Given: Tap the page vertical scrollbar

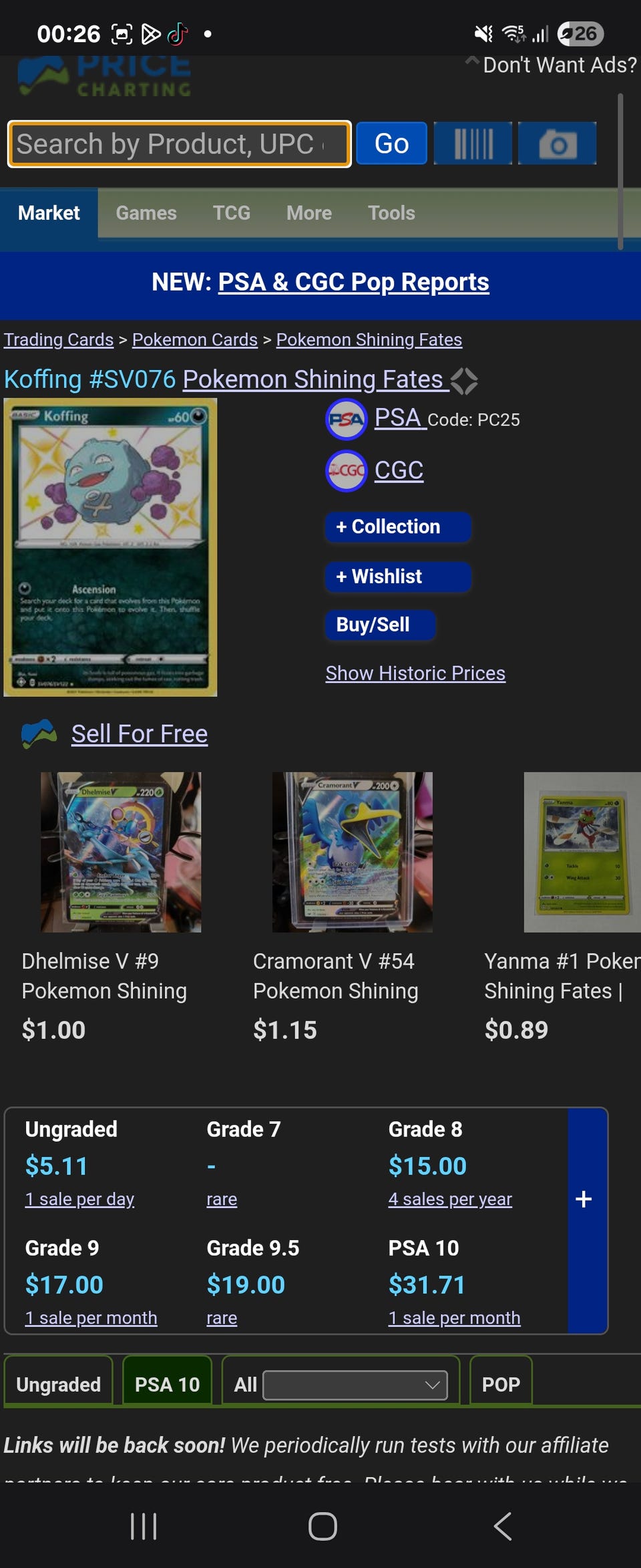Looking at the screenshot, I should point(620,171).
